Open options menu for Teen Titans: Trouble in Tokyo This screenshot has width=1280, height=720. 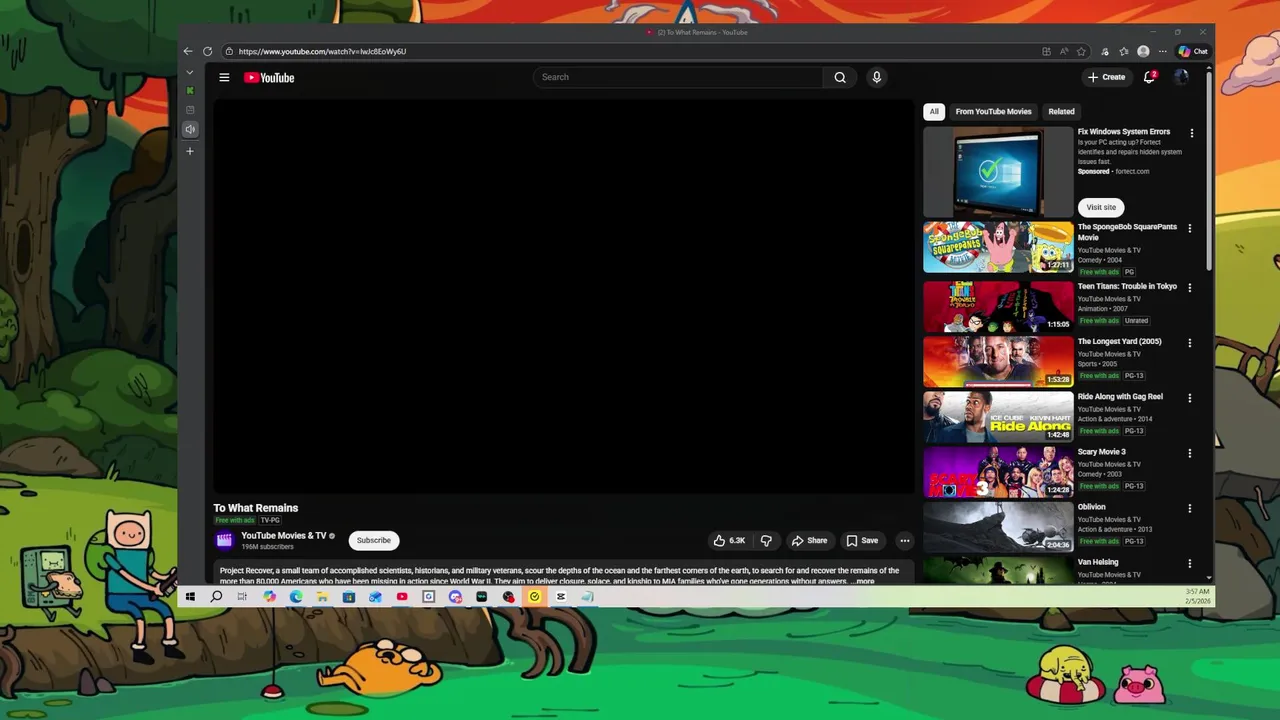tap(1190, 288)
